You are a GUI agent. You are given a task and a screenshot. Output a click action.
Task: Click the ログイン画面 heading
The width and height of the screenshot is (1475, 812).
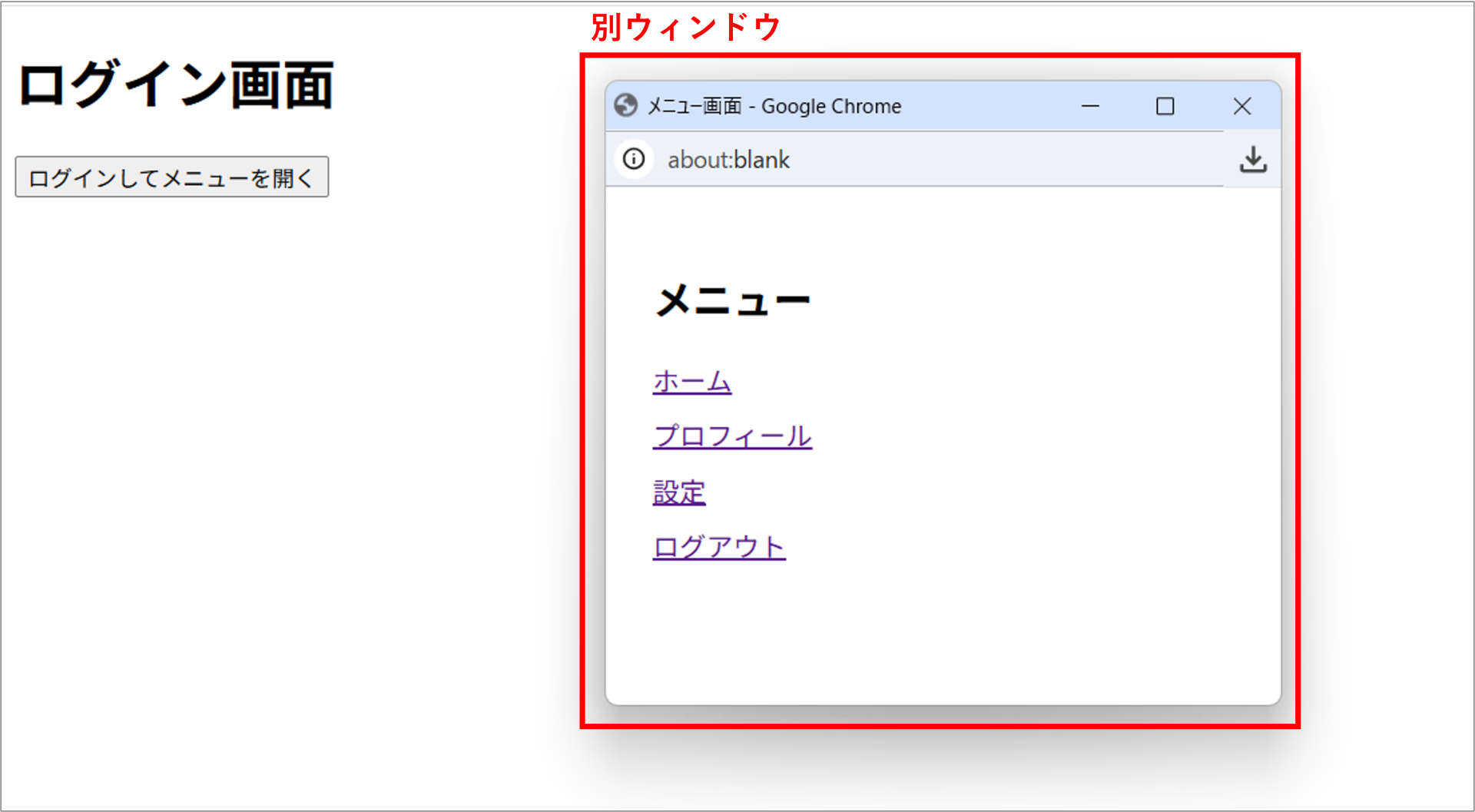(x=175, y=85)
